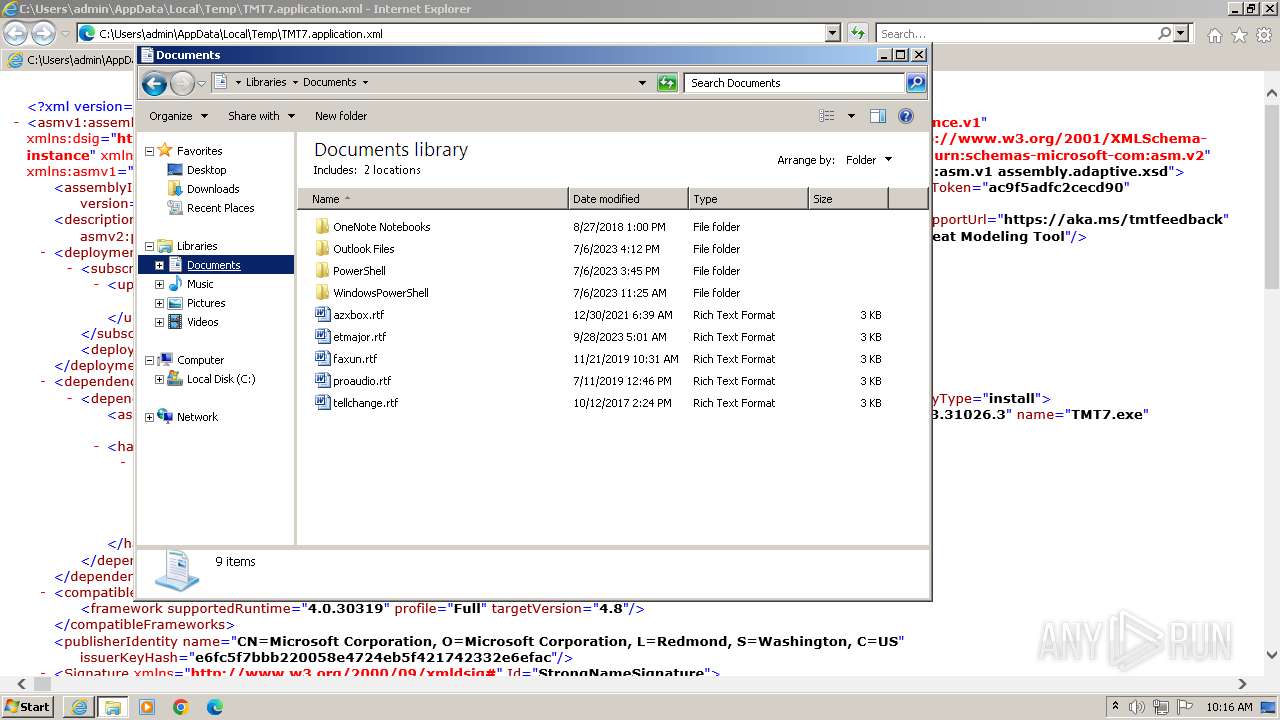Click the Libraries breadcrumb segment
The image size is (1280, 720).
tap(266, 83)
